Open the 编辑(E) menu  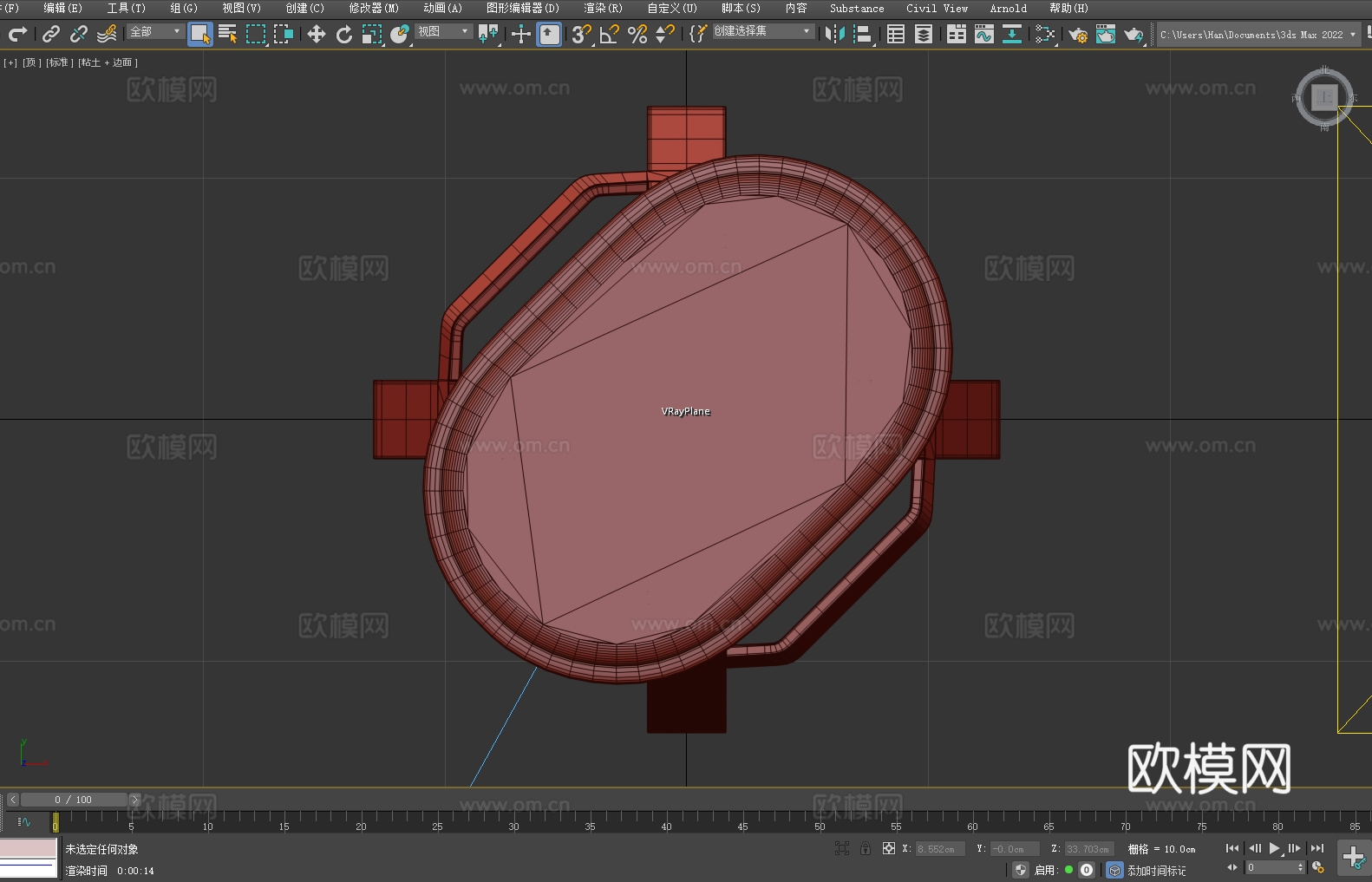(62, 8)
